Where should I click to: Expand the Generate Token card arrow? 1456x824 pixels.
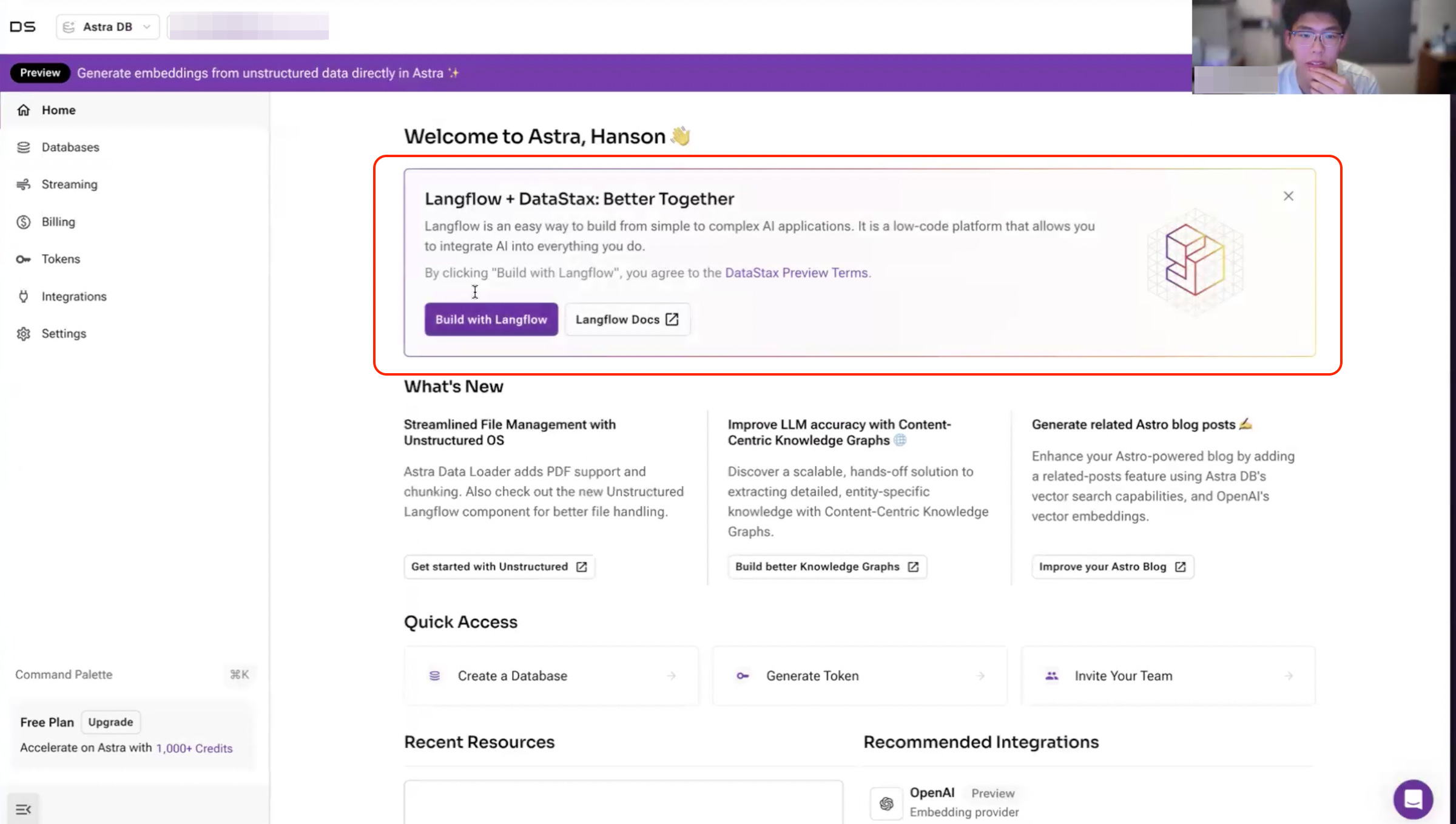click(980, 675)
